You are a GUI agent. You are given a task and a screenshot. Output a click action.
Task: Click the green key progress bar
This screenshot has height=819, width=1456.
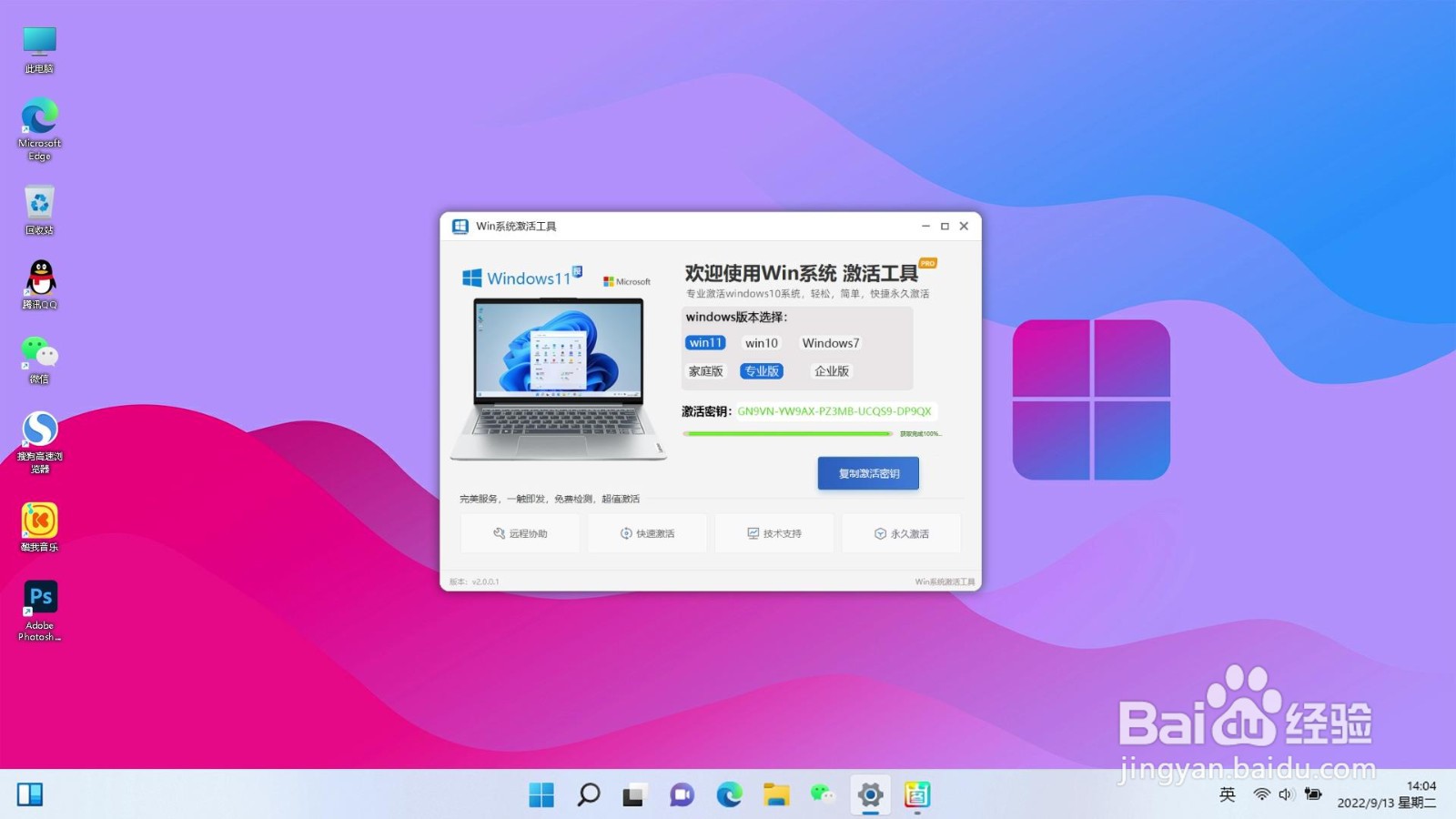point(788,434)
